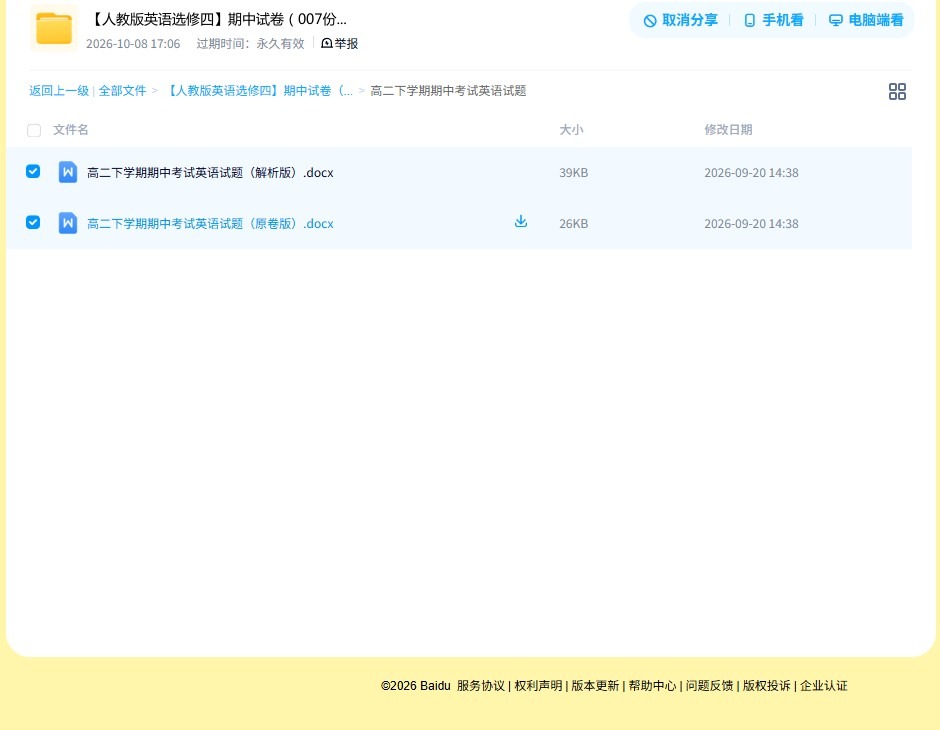Uncheck the 解析版 docx file checkbox
This screenshot has width=940, height=730.
33,171
